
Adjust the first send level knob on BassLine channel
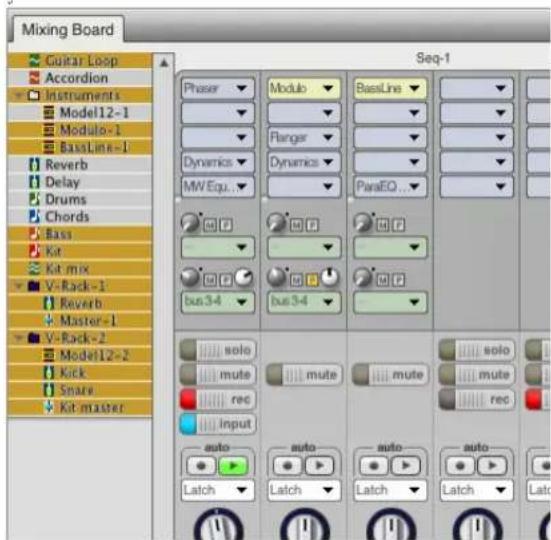363,223
